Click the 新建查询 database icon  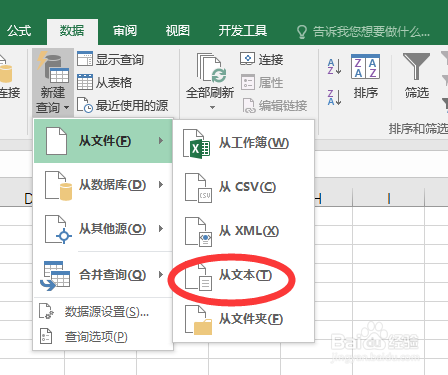coord(53,67)
